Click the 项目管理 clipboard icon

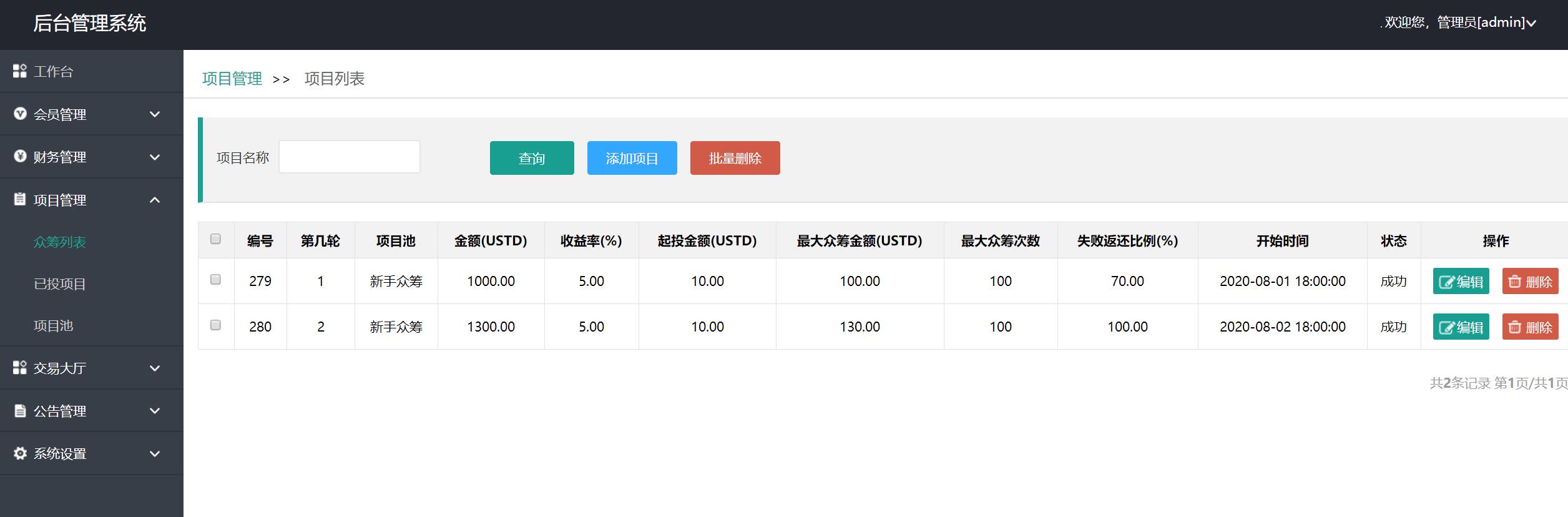coord(20,199)
